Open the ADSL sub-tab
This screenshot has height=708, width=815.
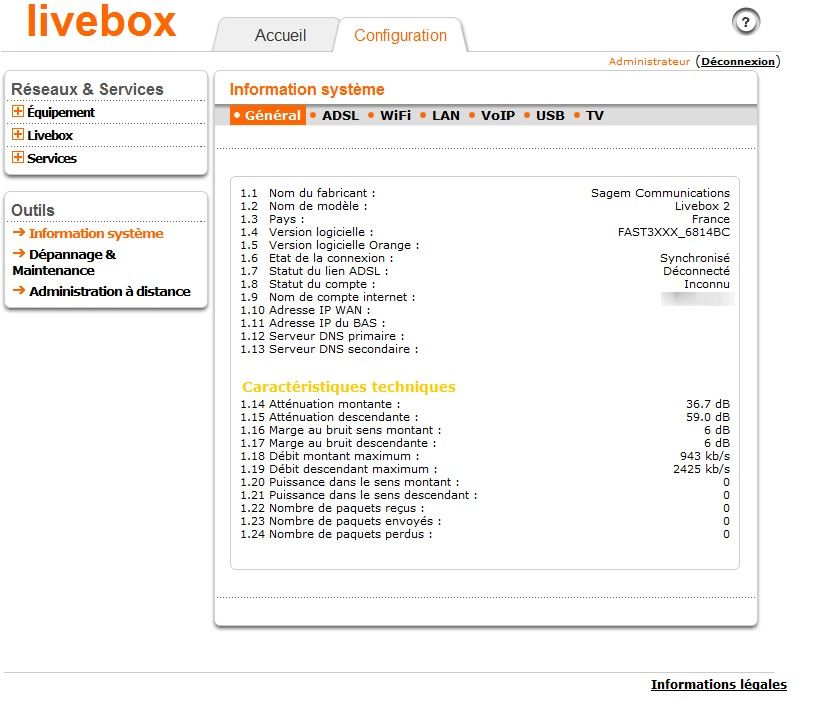point(340,115)
